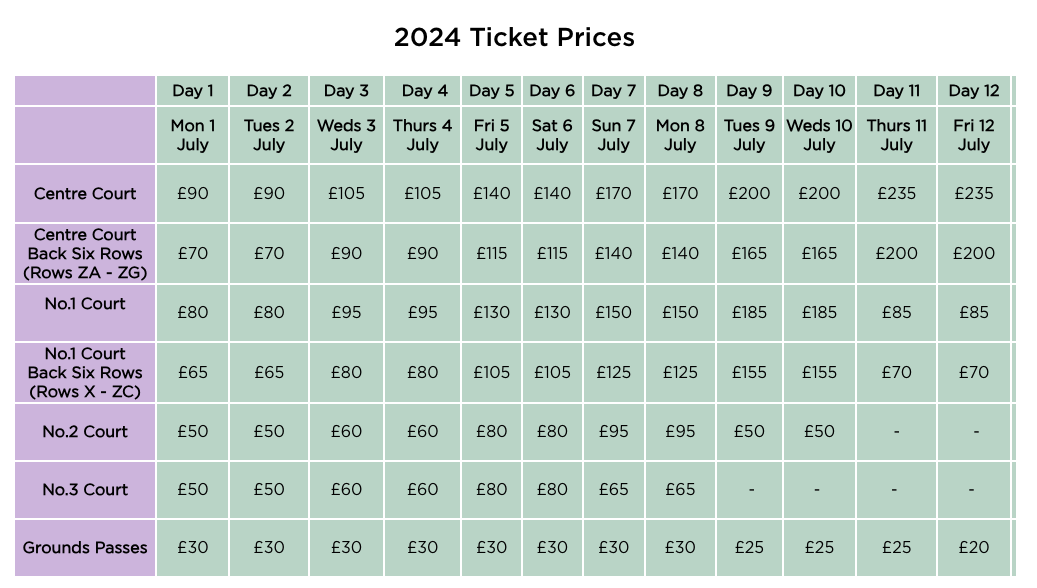Select the Centre Court row label
This screenshot has height=588, width=1037.
pyautogui.click(x=85, y=194)
